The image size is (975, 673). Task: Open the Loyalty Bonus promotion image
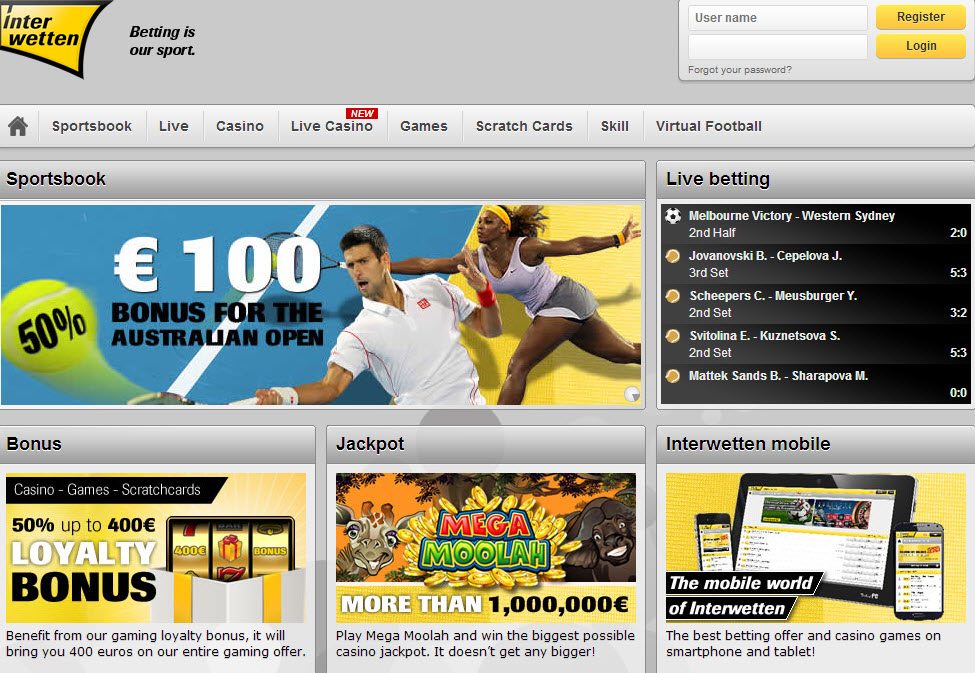tap(156, 548)
